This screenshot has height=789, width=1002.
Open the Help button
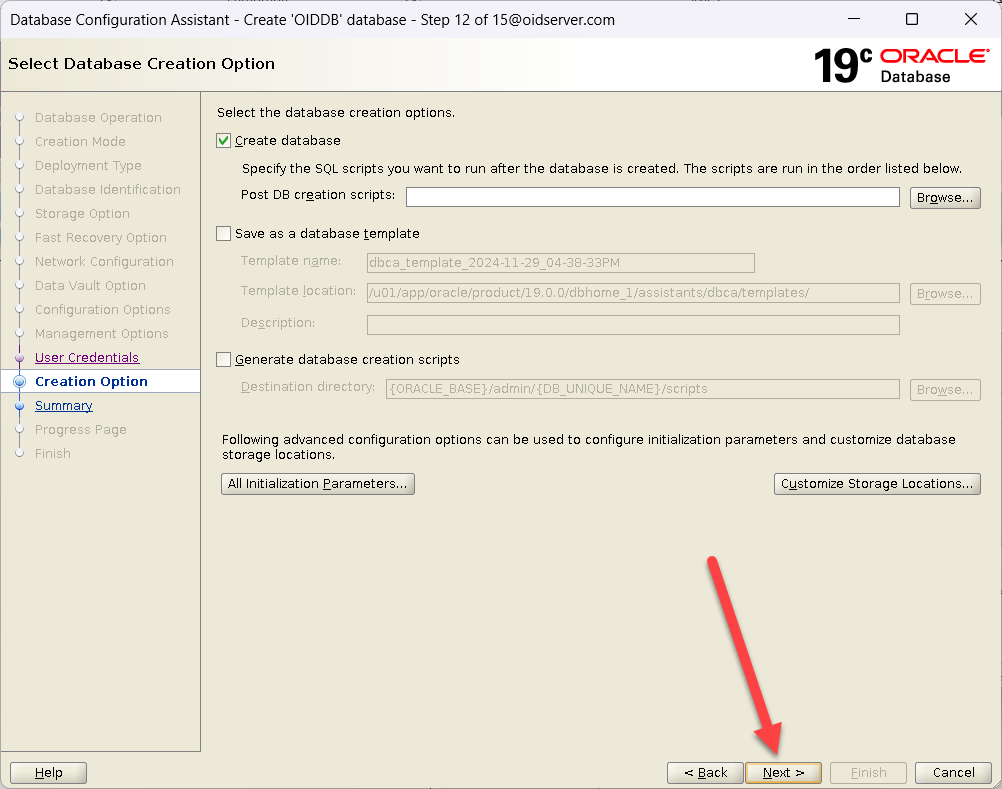point(48,773)
